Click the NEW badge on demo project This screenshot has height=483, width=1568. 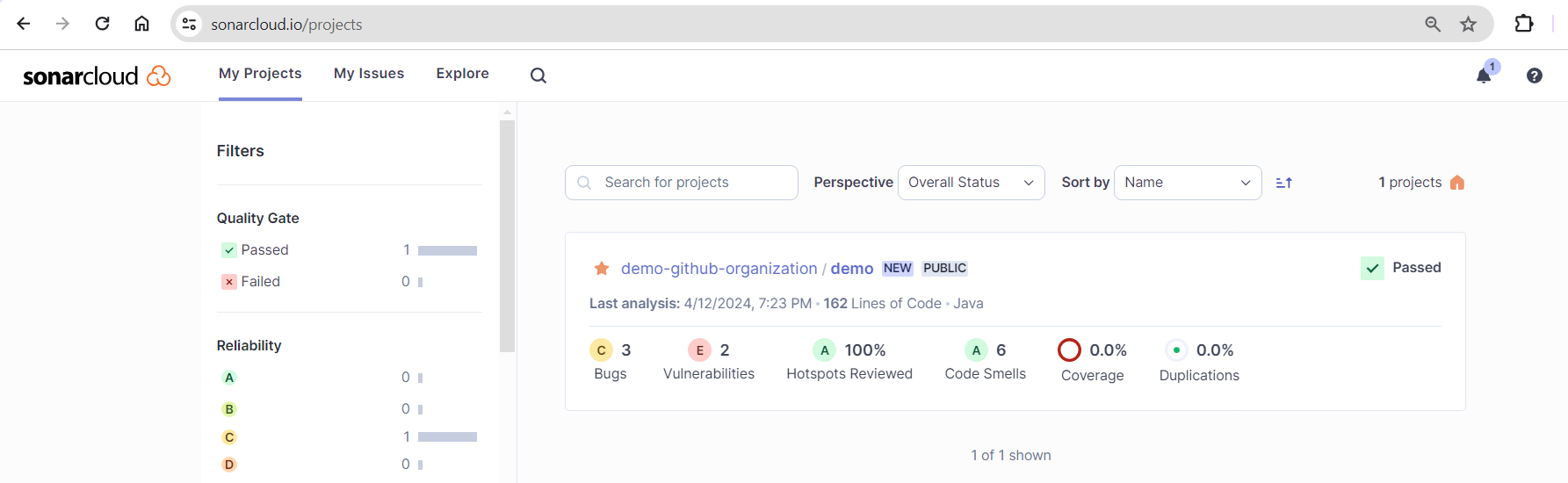coord(898,269)
